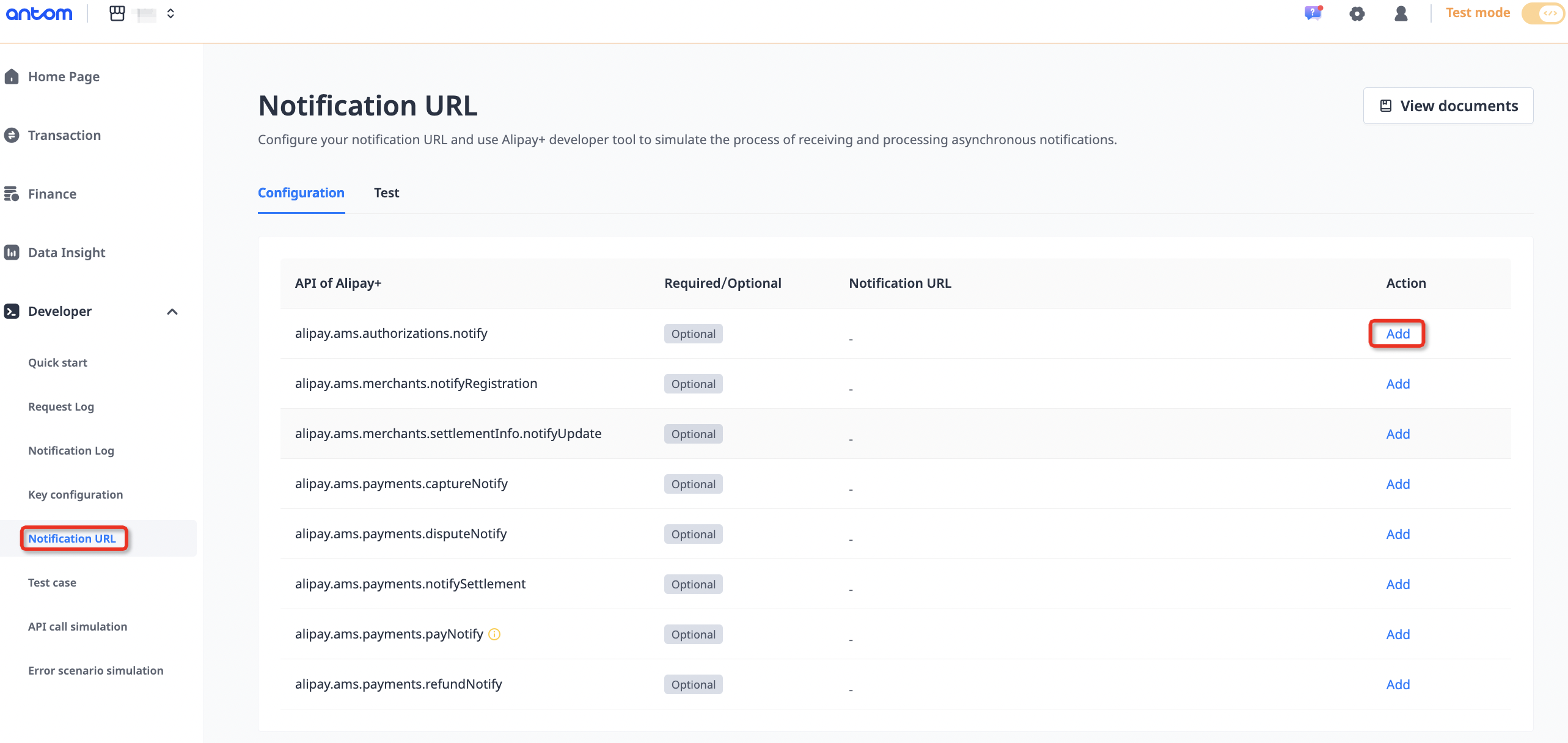Click the Antom logo
This screenshot has height=743, width=1568.
[x=39, y=13]
